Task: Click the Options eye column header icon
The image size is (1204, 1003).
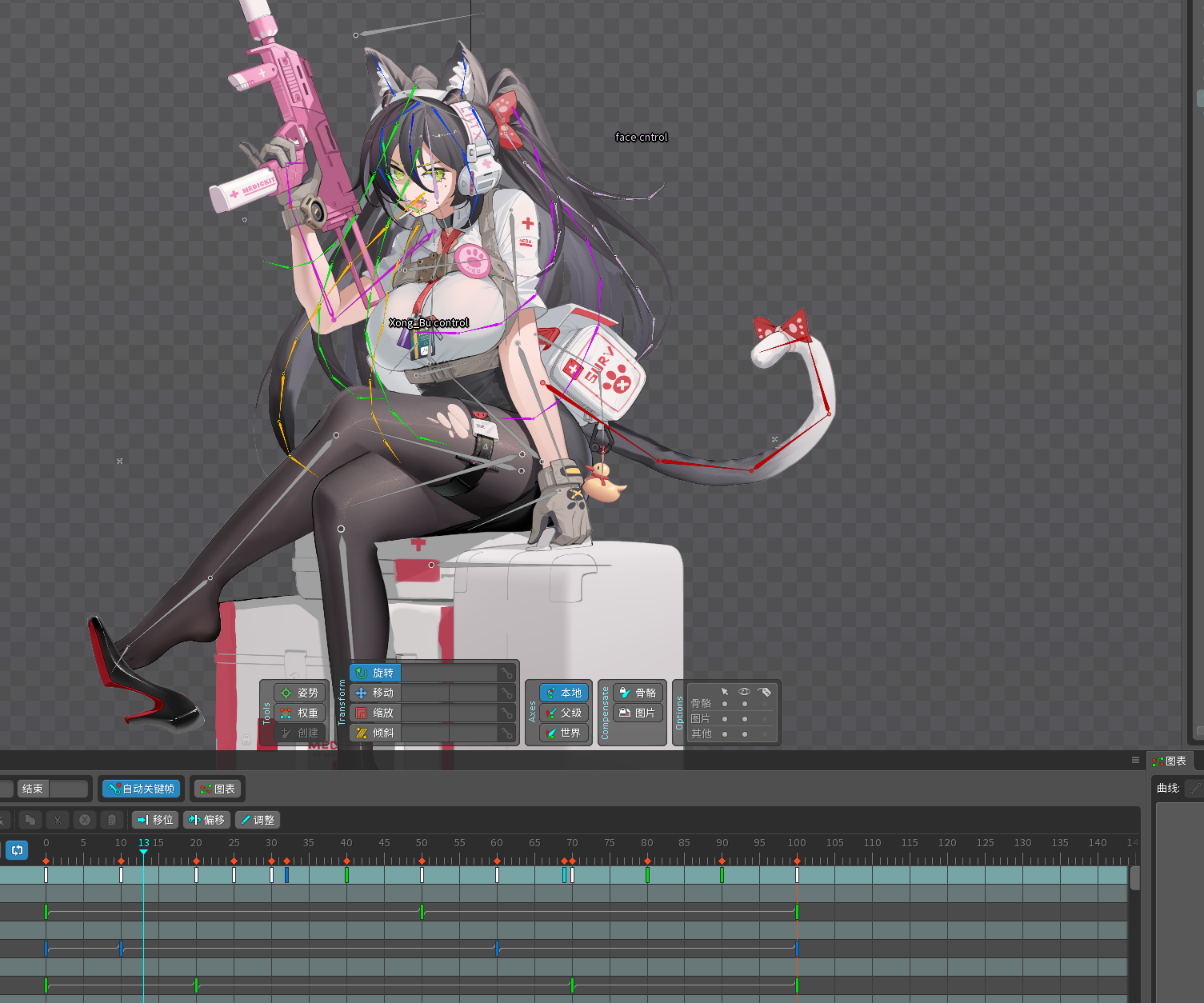Action: (744, 691)
